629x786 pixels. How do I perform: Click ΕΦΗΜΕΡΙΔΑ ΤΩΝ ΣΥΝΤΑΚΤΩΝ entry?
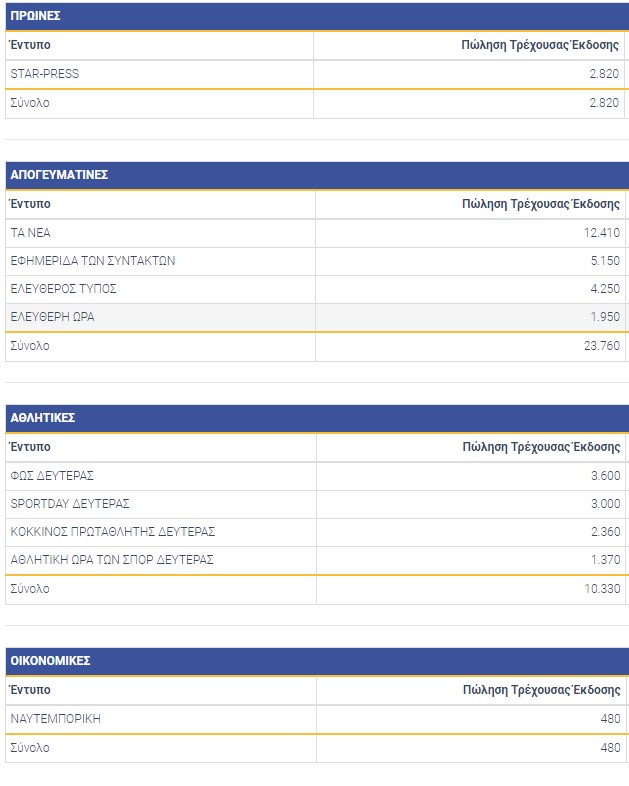(92, 261)
